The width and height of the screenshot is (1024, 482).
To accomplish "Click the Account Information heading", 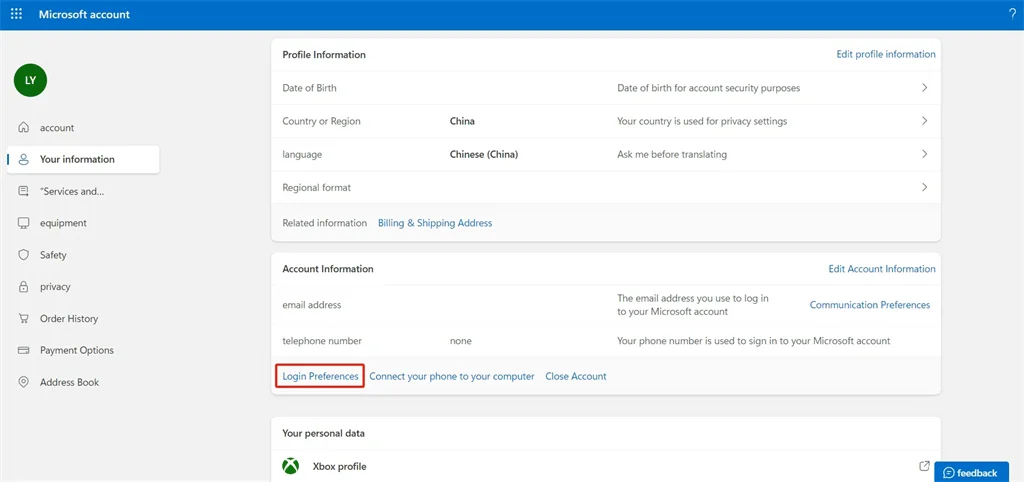I will pyautogui.click(x=328, y=268).
